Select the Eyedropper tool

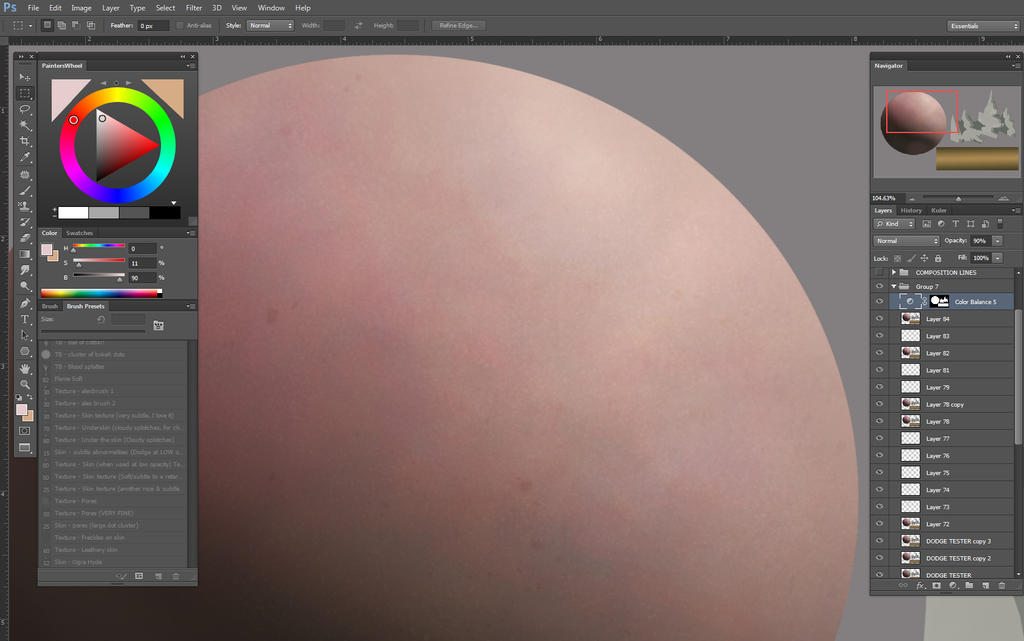click(25, 157)
